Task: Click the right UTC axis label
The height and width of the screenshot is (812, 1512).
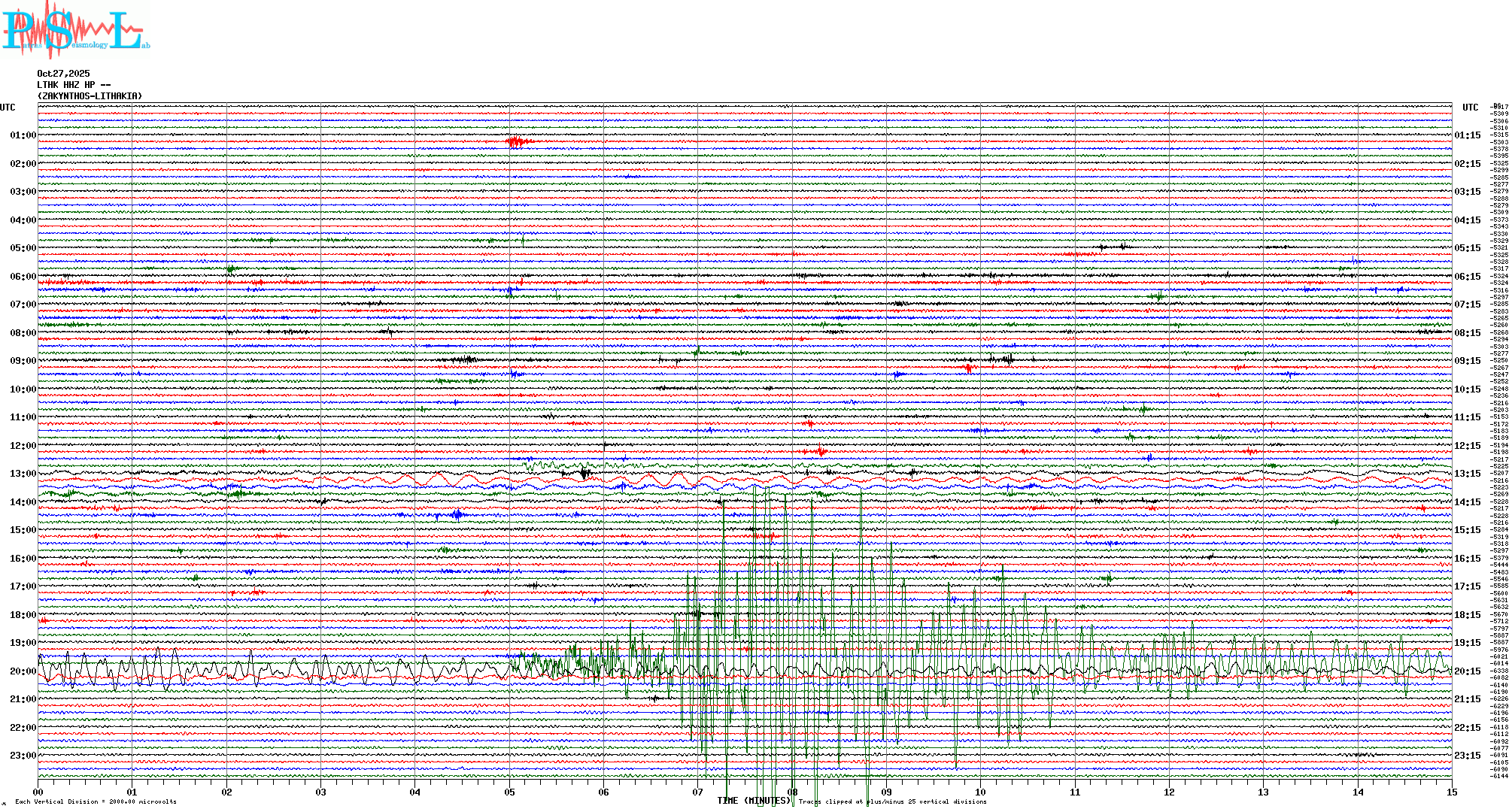Action: pos(1470,108)
